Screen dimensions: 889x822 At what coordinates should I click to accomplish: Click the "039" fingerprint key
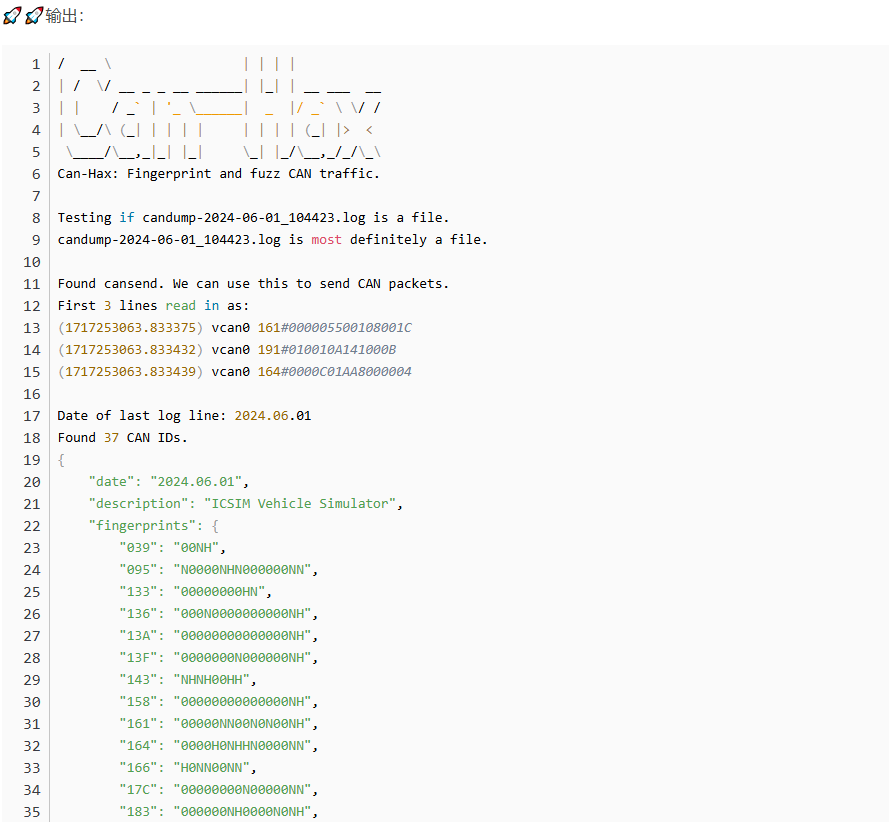click(x=138, y=547)
